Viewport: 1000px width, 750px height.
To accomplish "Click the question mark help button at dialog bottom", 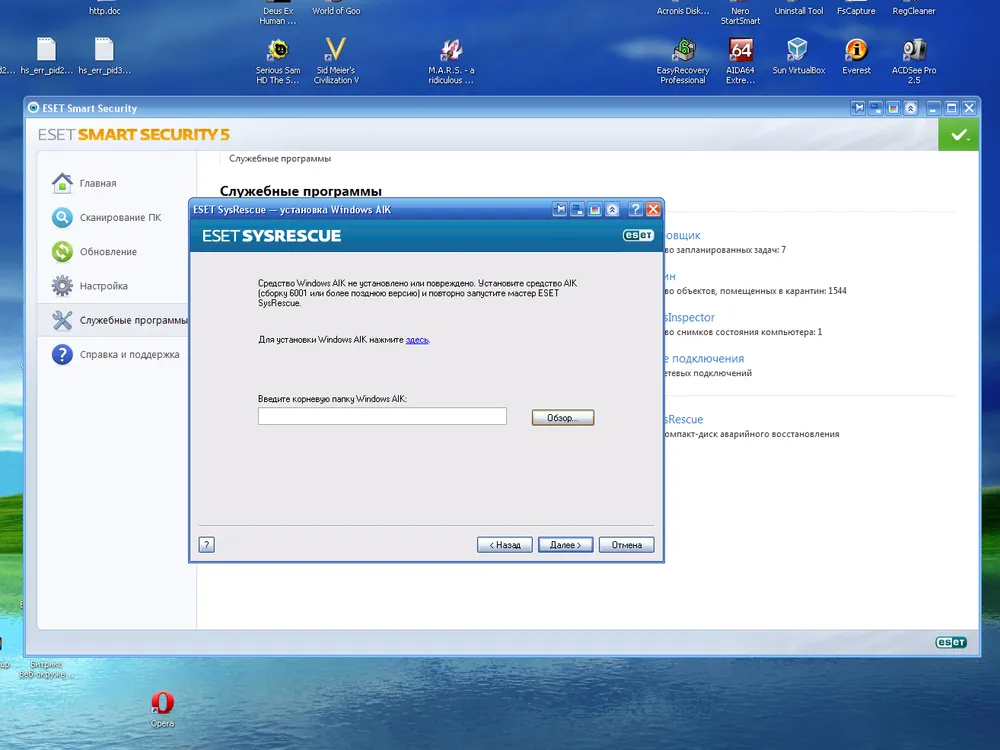I will pos(207,545).
